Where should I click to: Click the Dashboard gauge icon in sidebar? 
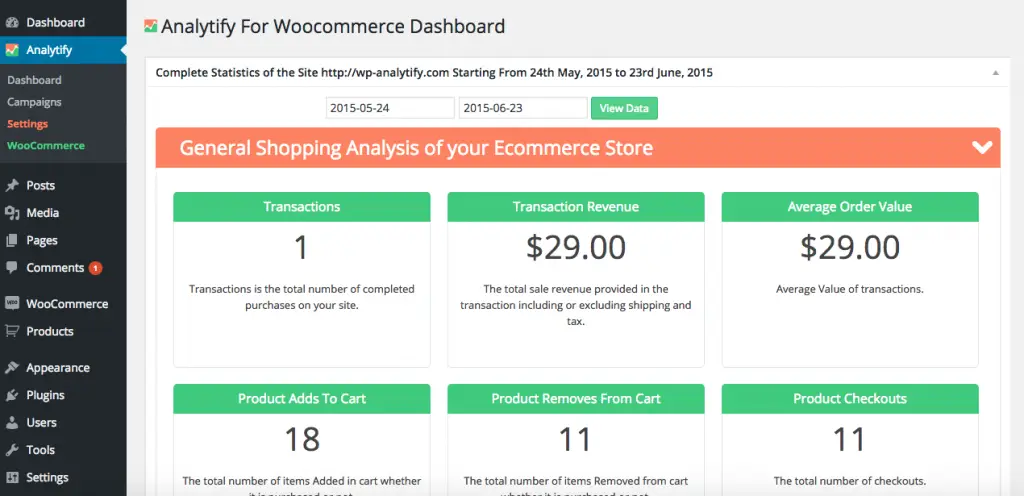point(12,22)
